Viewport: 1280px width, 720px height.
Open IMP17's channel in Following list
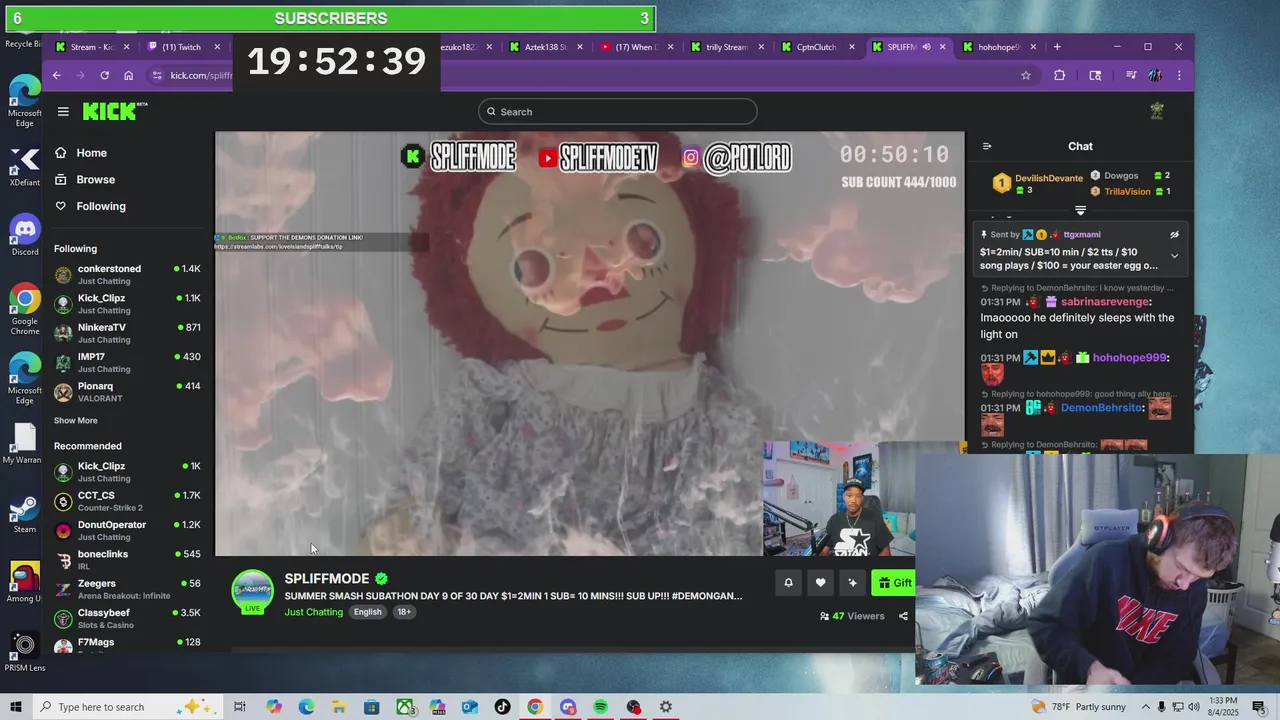[x=127, y=362]
